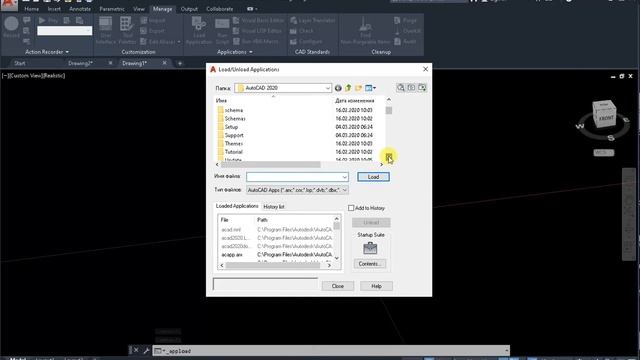Switch to the Parametric tab

[x=112, y=9]
